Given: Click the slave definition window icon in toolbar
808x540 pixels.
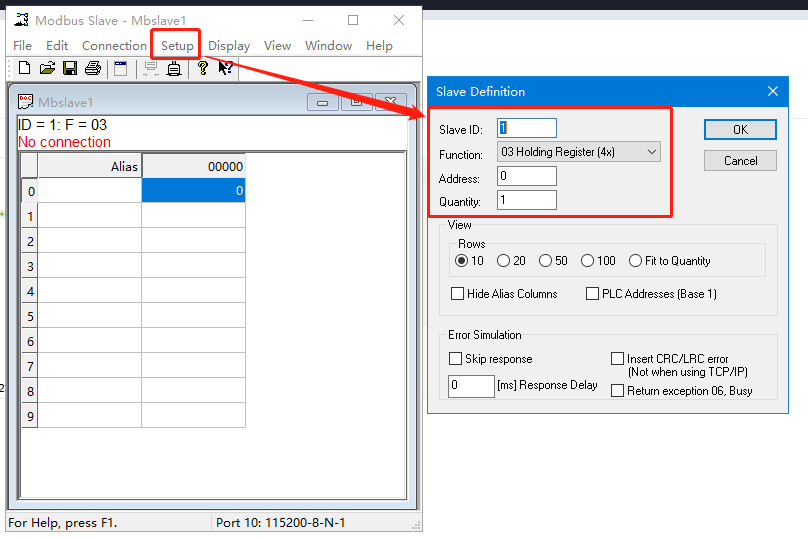Looking at the screenshot, I should (120, 68).
